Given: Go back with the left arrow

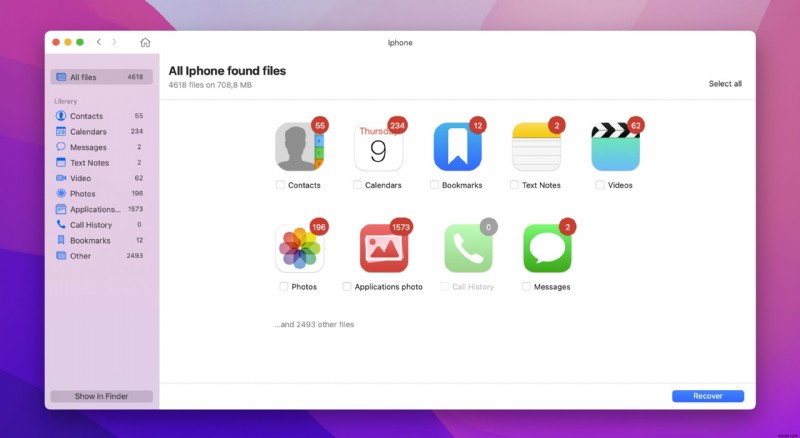Looking at the screenshot, I should click(x=99, y=42).
